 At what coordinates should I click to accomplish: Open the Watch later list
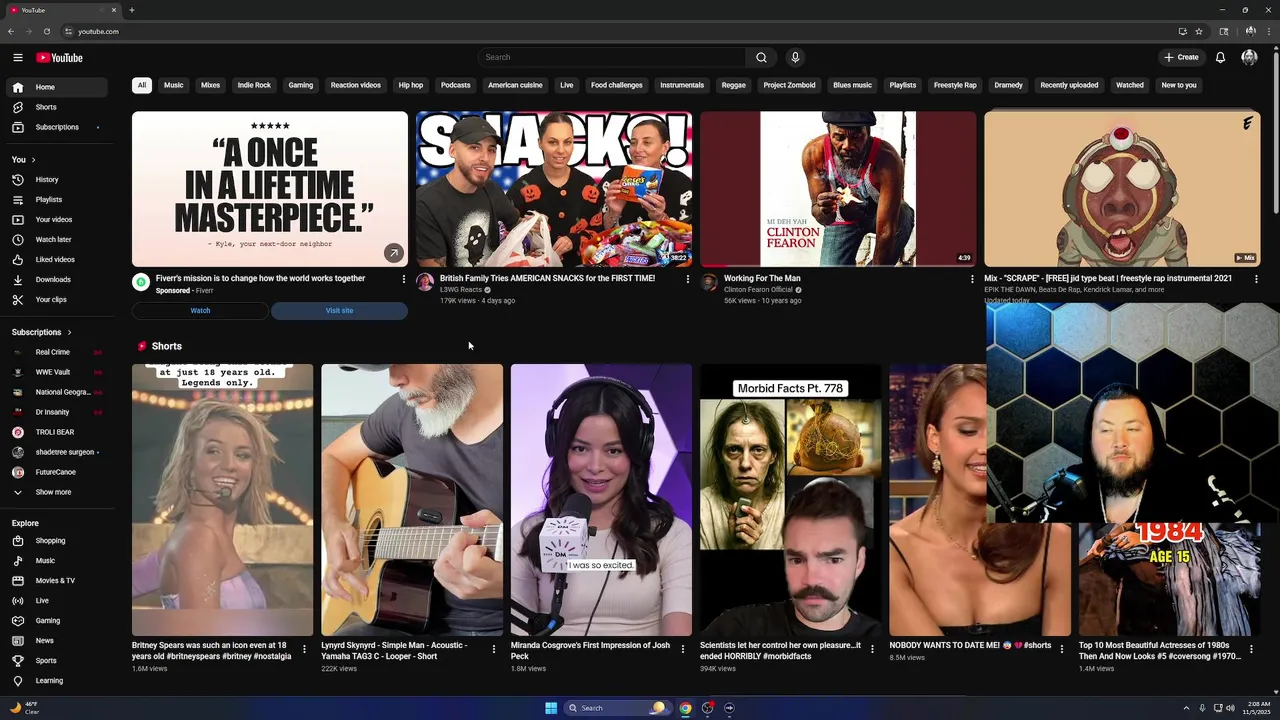(x=56, y=239)
